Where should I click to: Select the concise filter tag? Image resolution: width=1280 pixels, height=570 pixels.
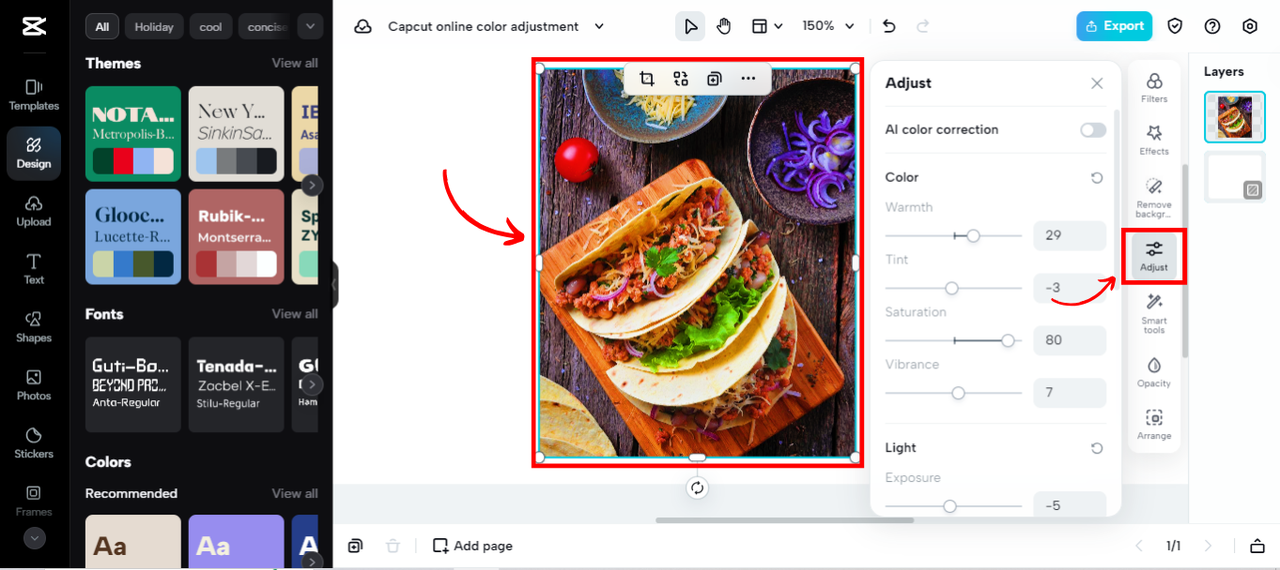pyautogui.click(x=266, y=27)
